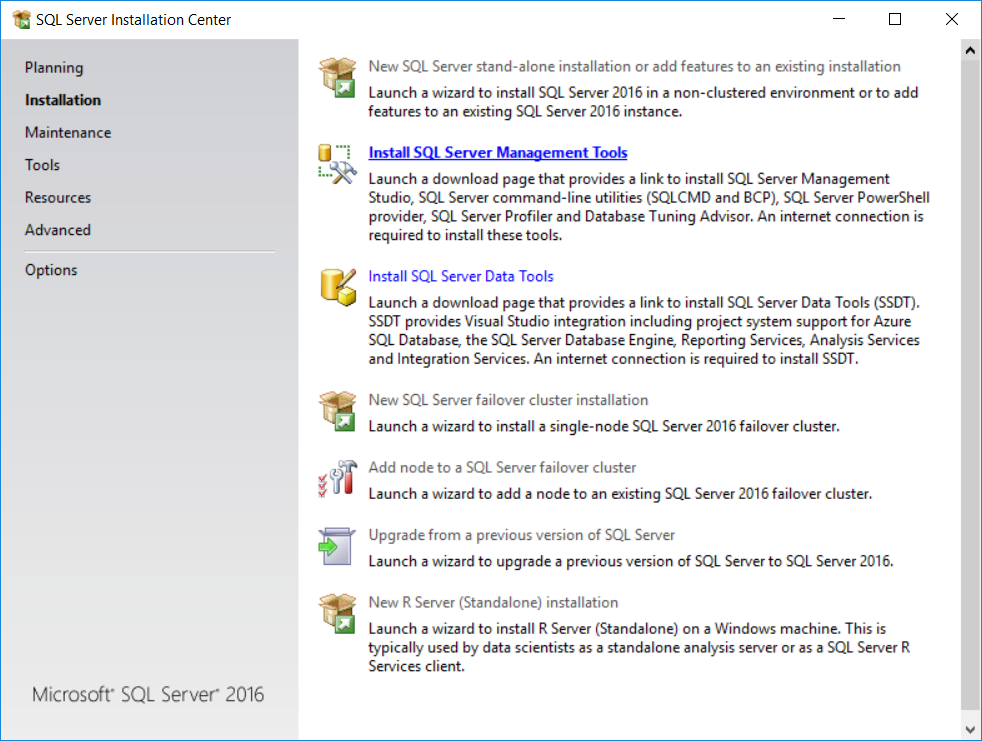
Task: Start new SQL Server stand-alone installation
Action: click(x=634, y=66)
